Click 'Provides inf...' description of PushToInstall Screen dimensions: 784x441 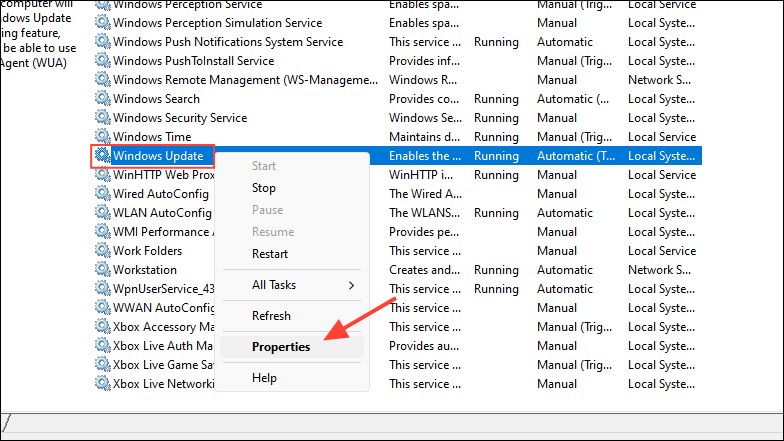424,61
